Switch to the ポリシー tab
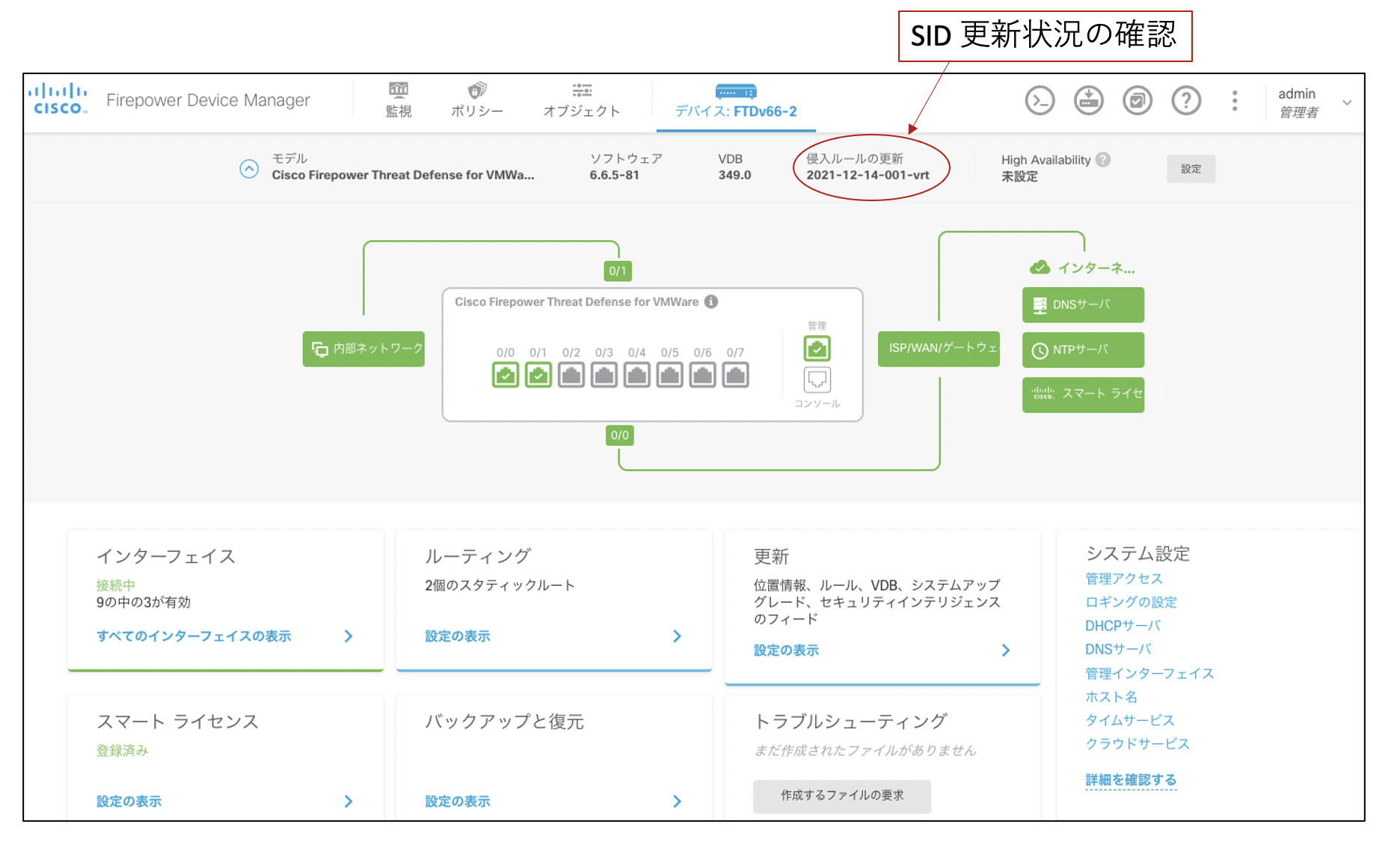The image size is (1400, 848). point(476,100)
